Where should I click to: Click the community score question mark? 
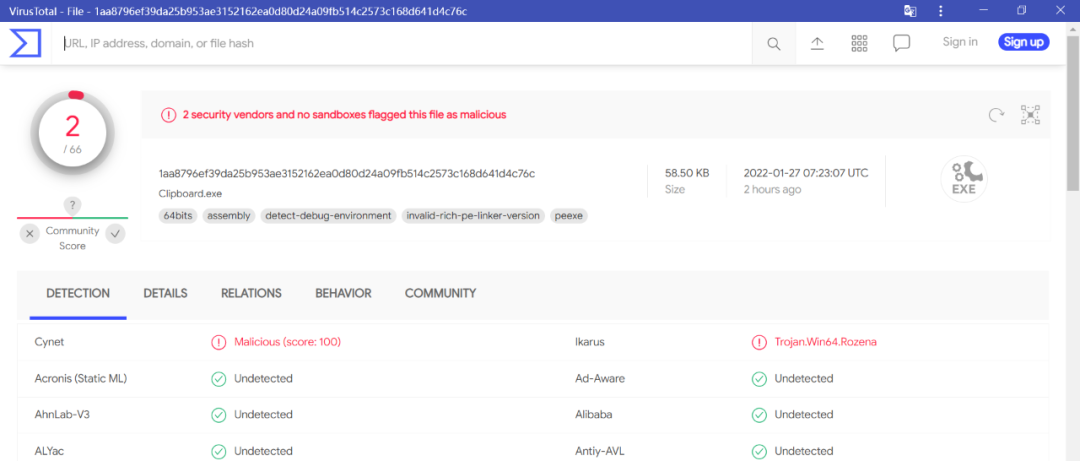pos(72,205)
